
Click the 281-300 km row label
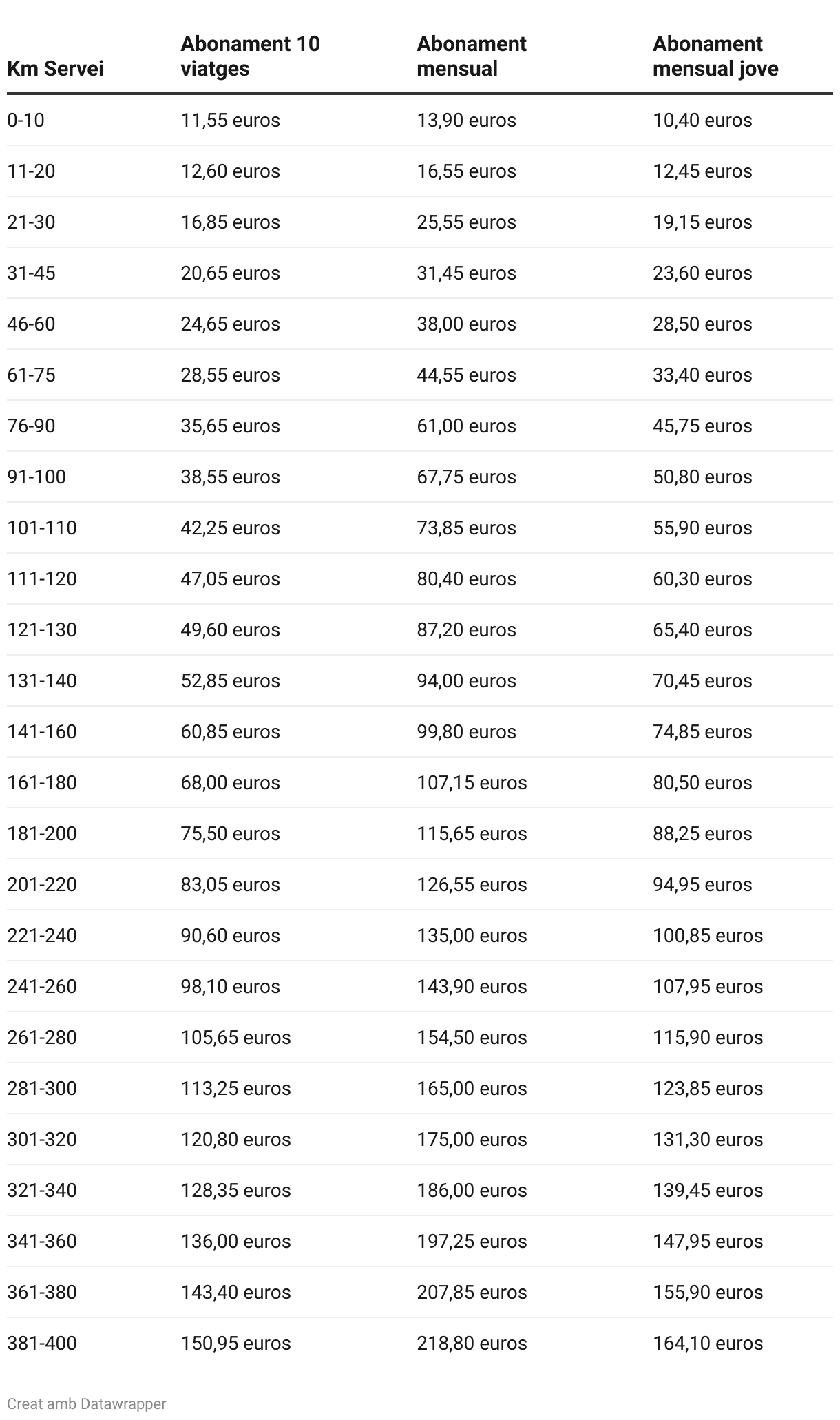point(42,1089)
